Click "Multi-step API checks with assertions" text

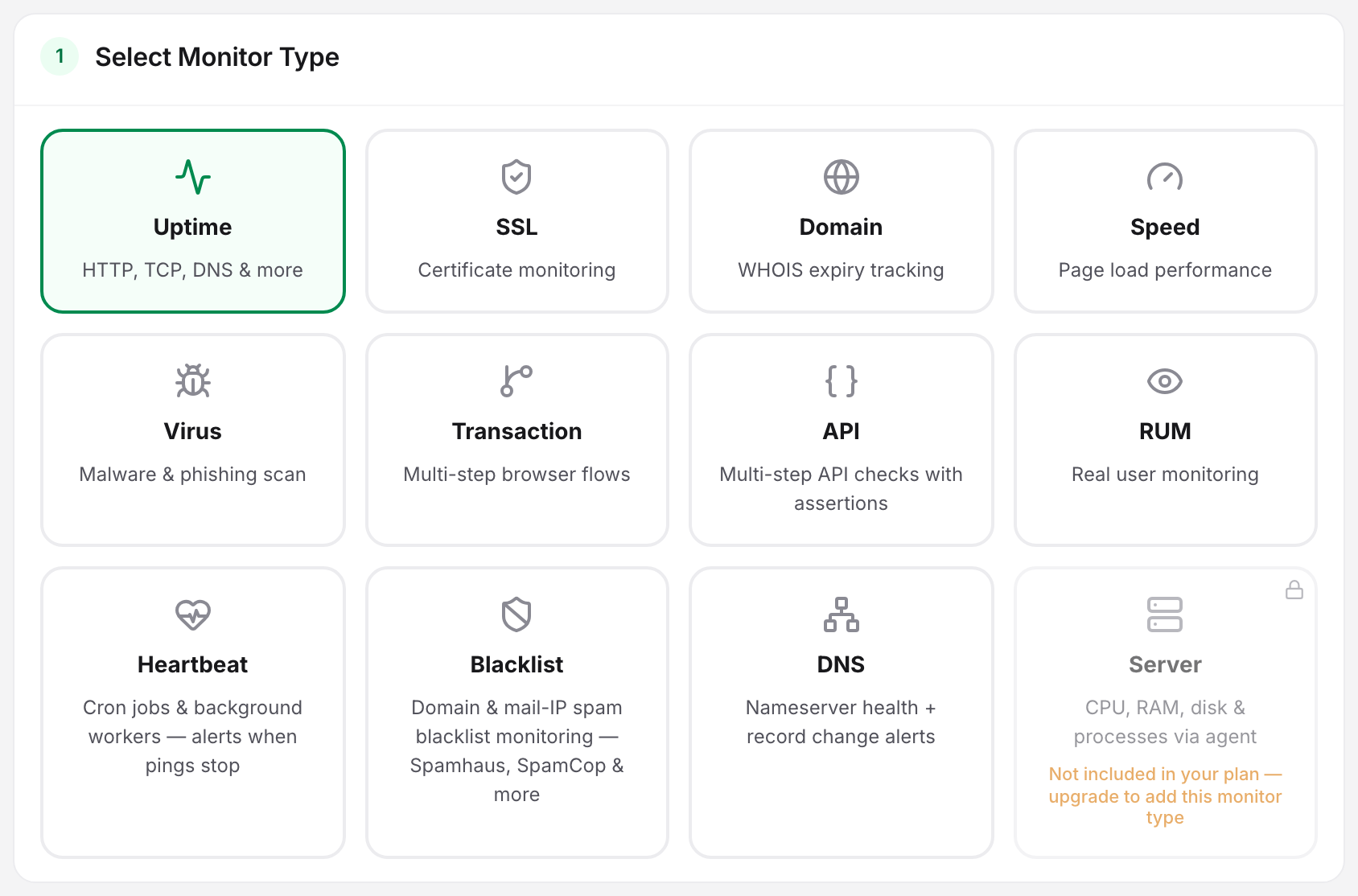click(841, 489)
